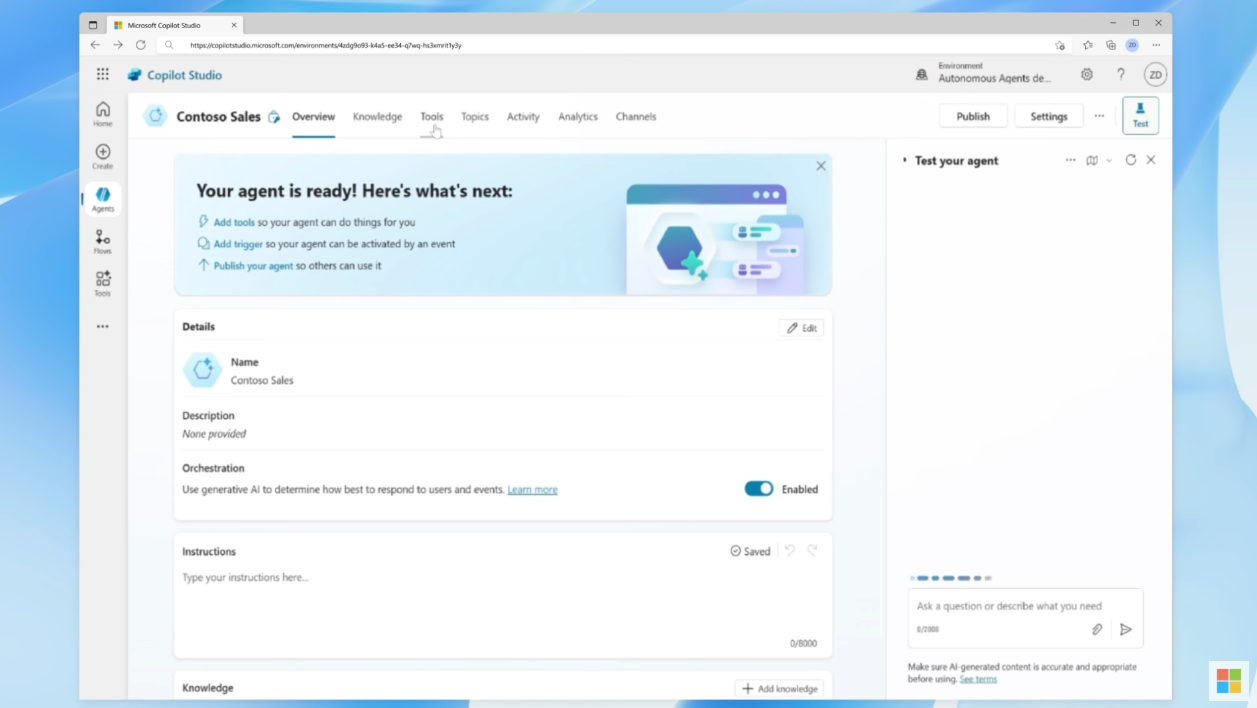The height and width of the screenshot is (708, 1257).
Task: Open the Learn more link
Action: point(532,490)
